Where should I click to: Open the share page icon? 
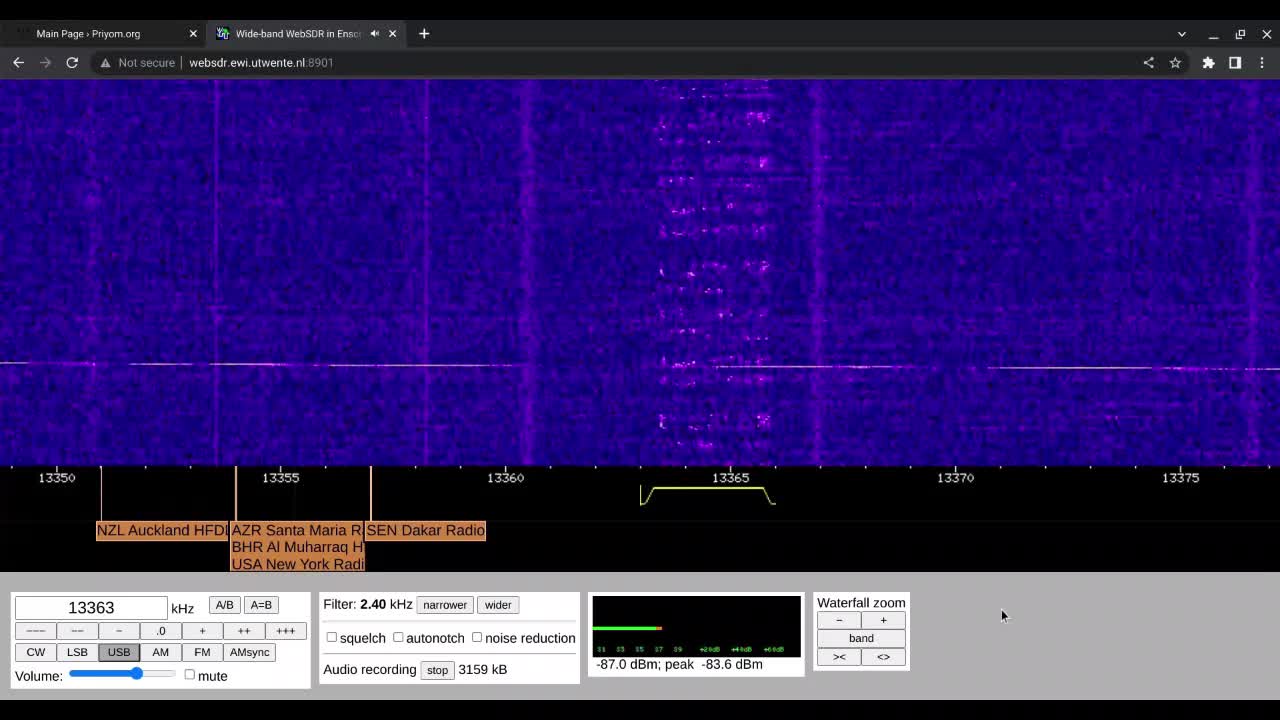point(1148,62)
